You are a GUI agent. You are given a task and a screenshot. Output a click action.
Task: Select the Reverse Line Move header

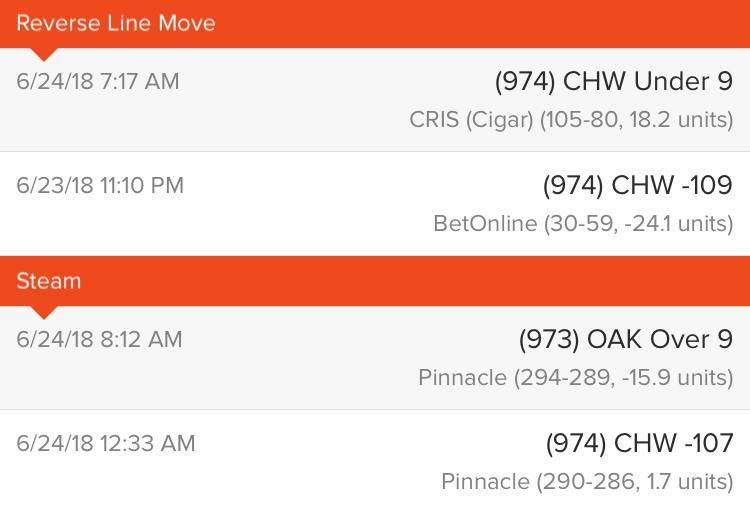click(x=375, y=24)
